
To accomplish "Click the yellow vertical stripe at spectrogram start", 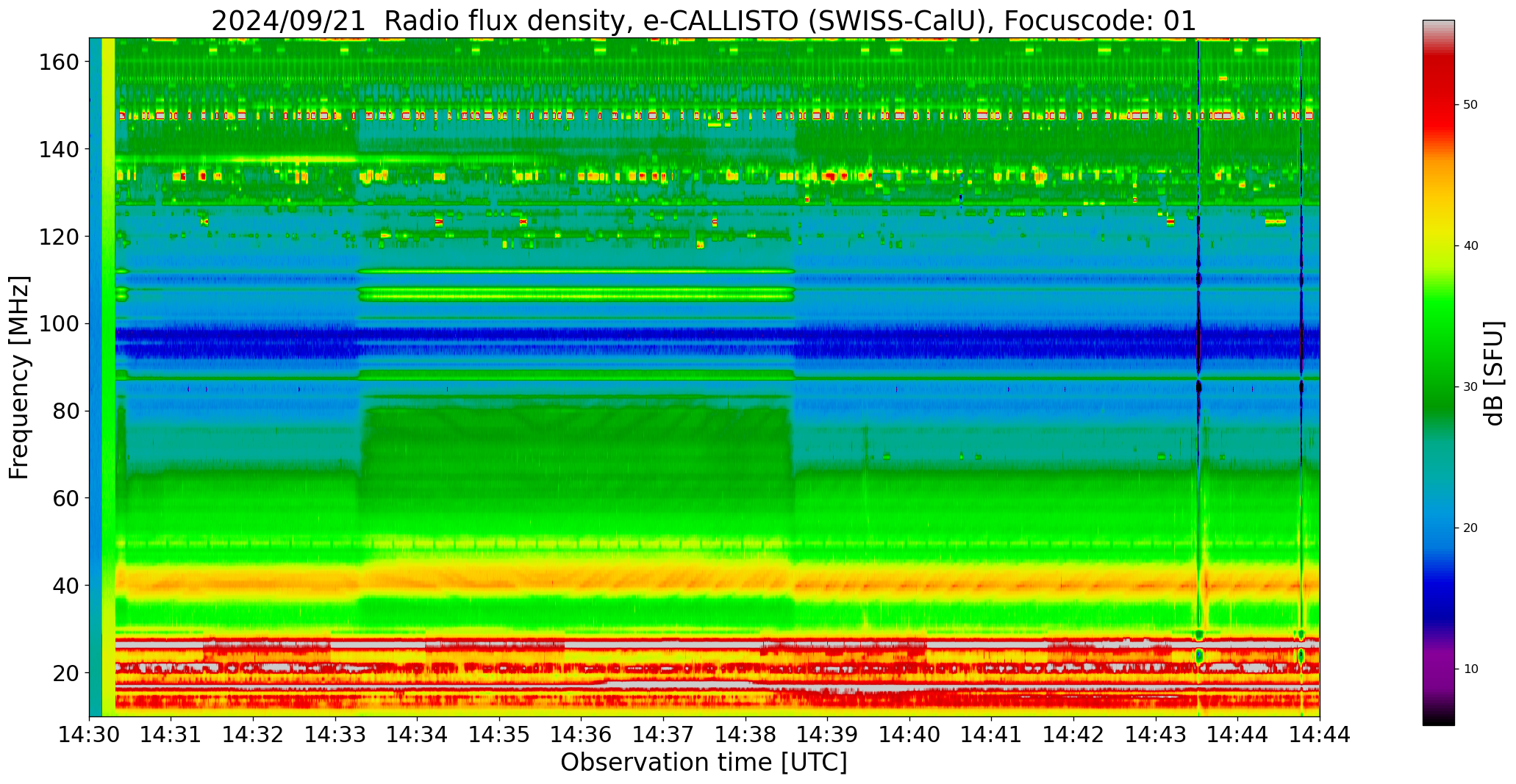I will [108, 377].
